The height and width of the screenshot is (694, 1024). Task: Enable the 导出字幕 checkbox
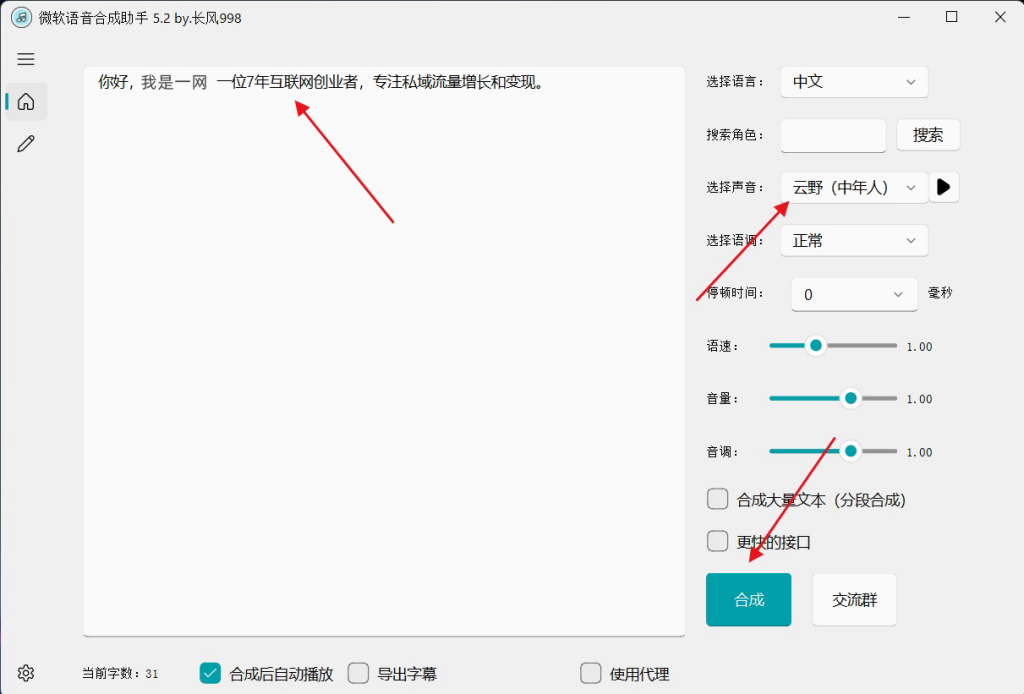pyautogui.click(x=358, y=673)
